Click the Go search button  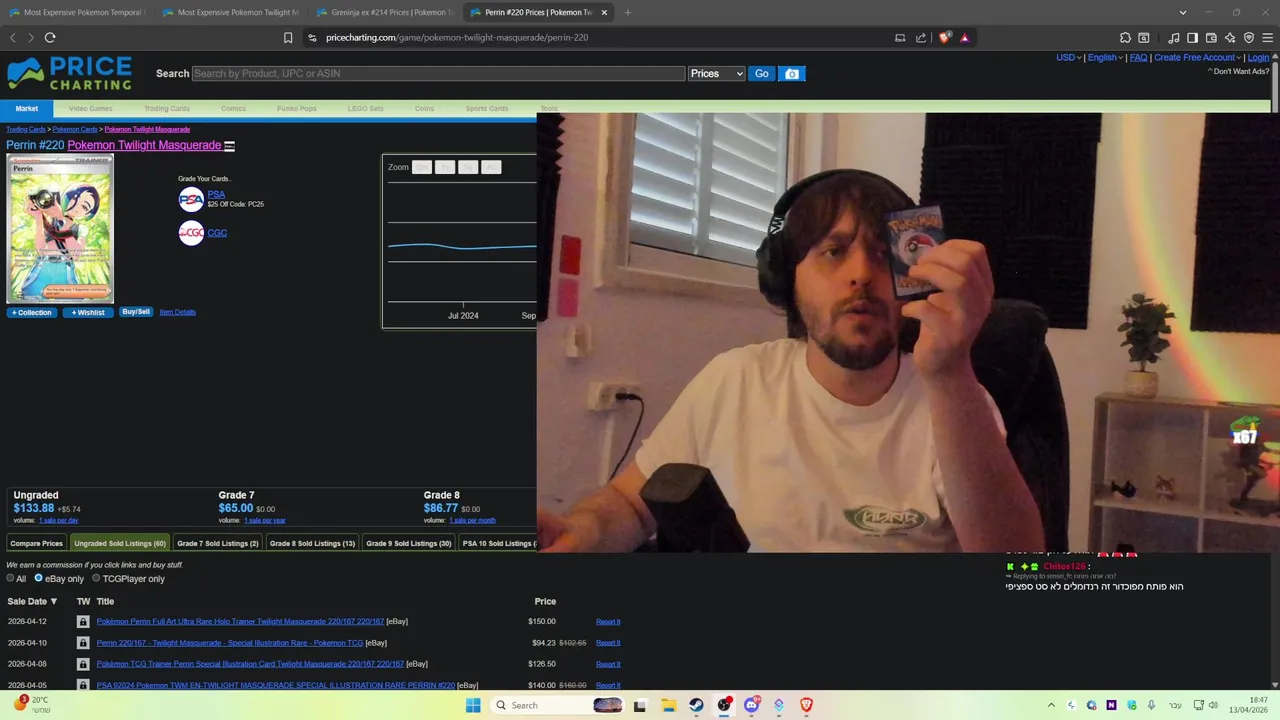click(x=762, y=73)
